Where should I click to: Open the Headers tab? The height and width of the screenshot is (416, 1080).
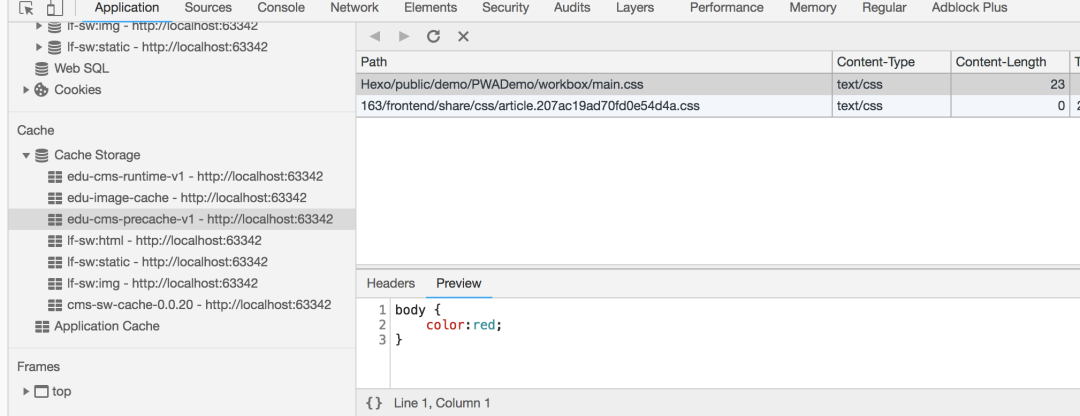pyautogui.click(x=390, y=284)
